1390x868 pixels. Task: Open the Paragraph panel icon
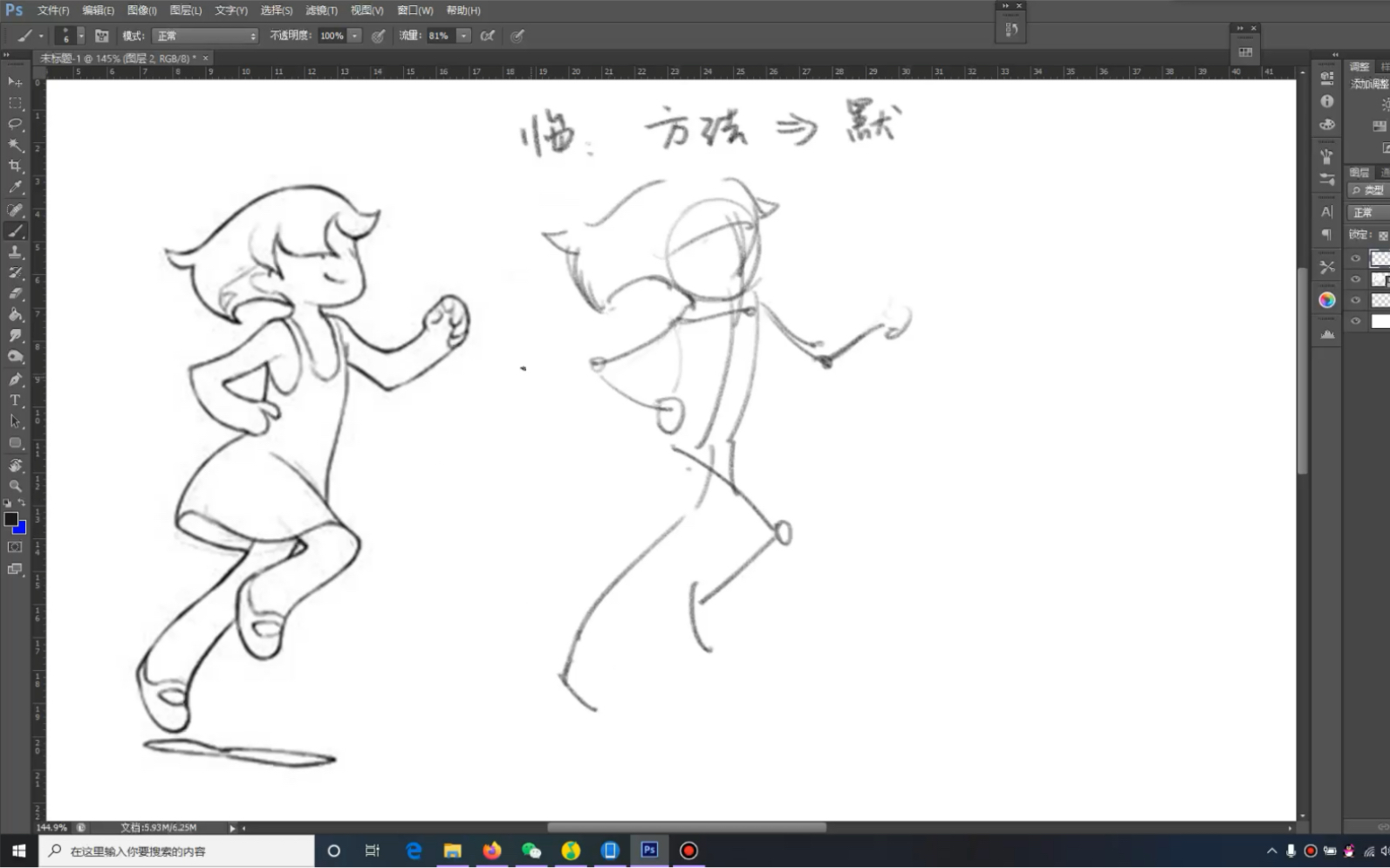[1327, 235]
